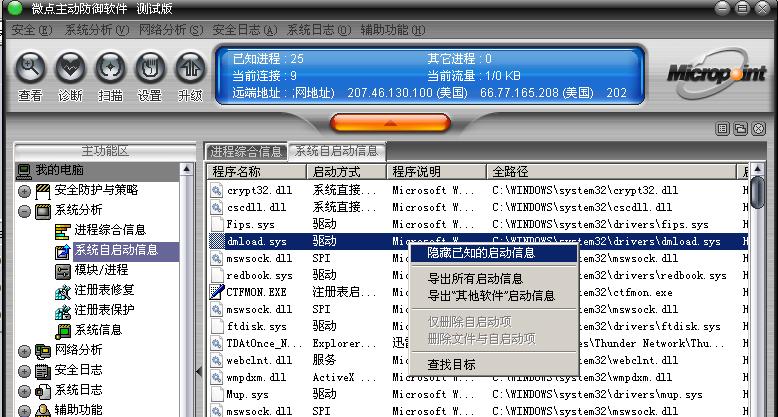Select the 进程综合信息 tree icon
Image resolution: width=778 pixels, height=417 pixels.
tap(63, 231)
